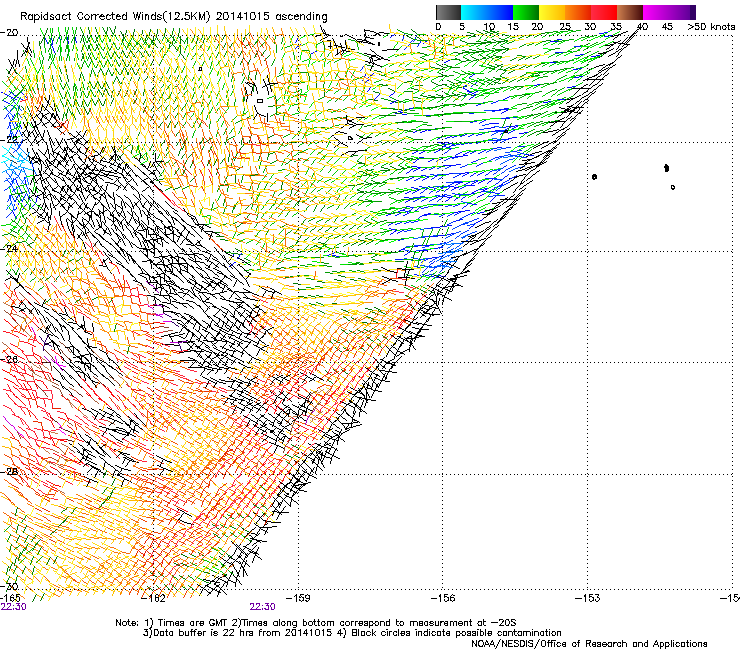The height and width of the screenshot is (650, 740).
Task: Click the -156 longitude axis label
Action: pos(443,598)
